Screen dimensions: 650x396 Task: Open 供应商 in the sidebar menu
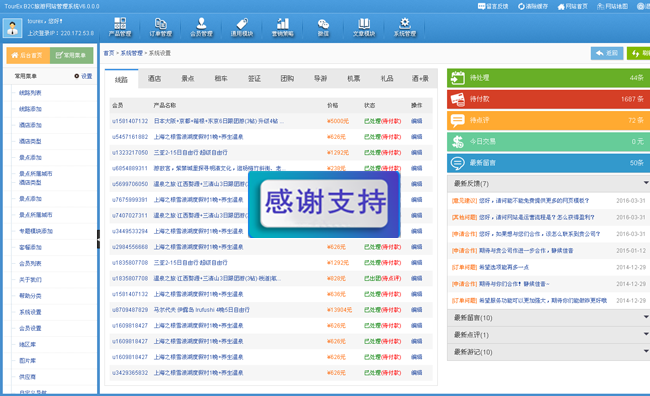27,377
